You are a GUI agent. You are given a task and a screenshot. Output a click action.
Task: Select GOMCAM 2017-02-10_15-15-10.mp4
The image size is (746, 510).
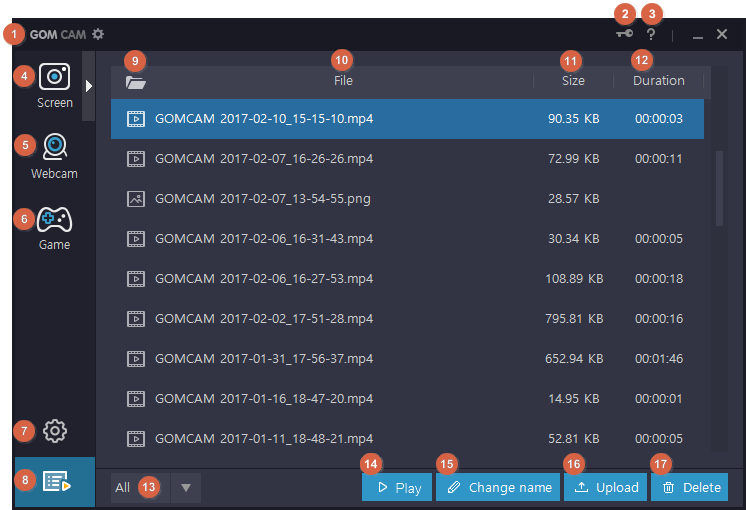(407, 119)
